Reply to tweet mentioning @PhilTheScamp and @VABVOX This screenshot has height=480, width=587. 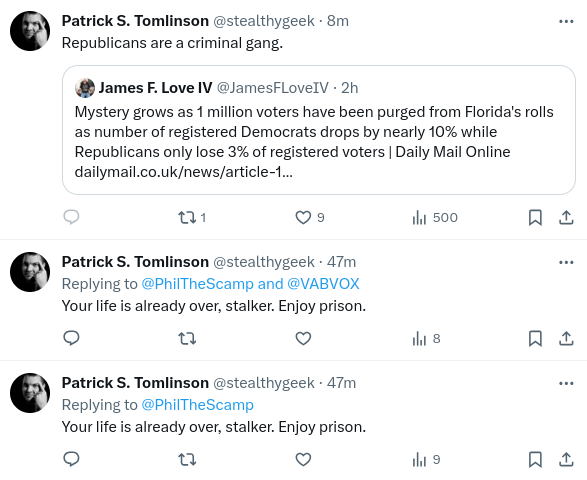71,338
